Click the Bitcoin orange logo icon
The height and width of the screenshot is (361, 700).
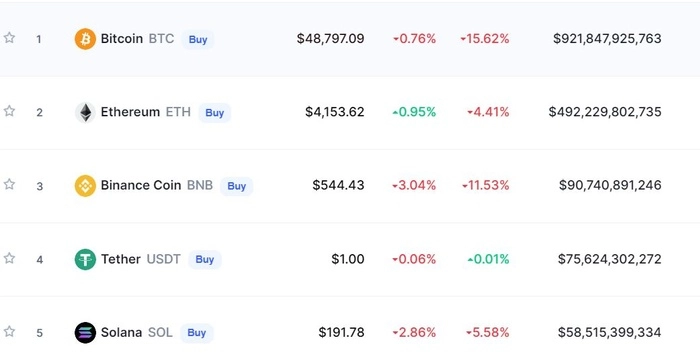85,39
